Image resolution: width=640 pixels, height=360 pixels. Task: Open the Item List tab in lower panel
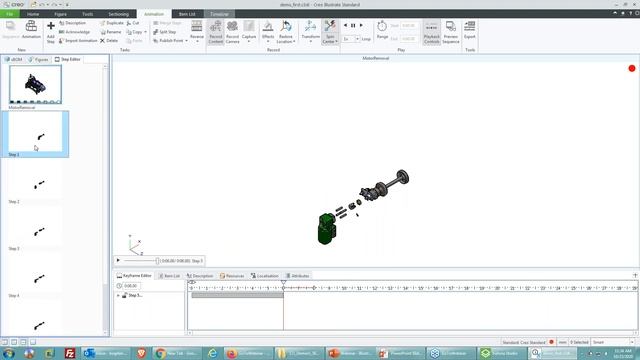[x=169, y=276]
